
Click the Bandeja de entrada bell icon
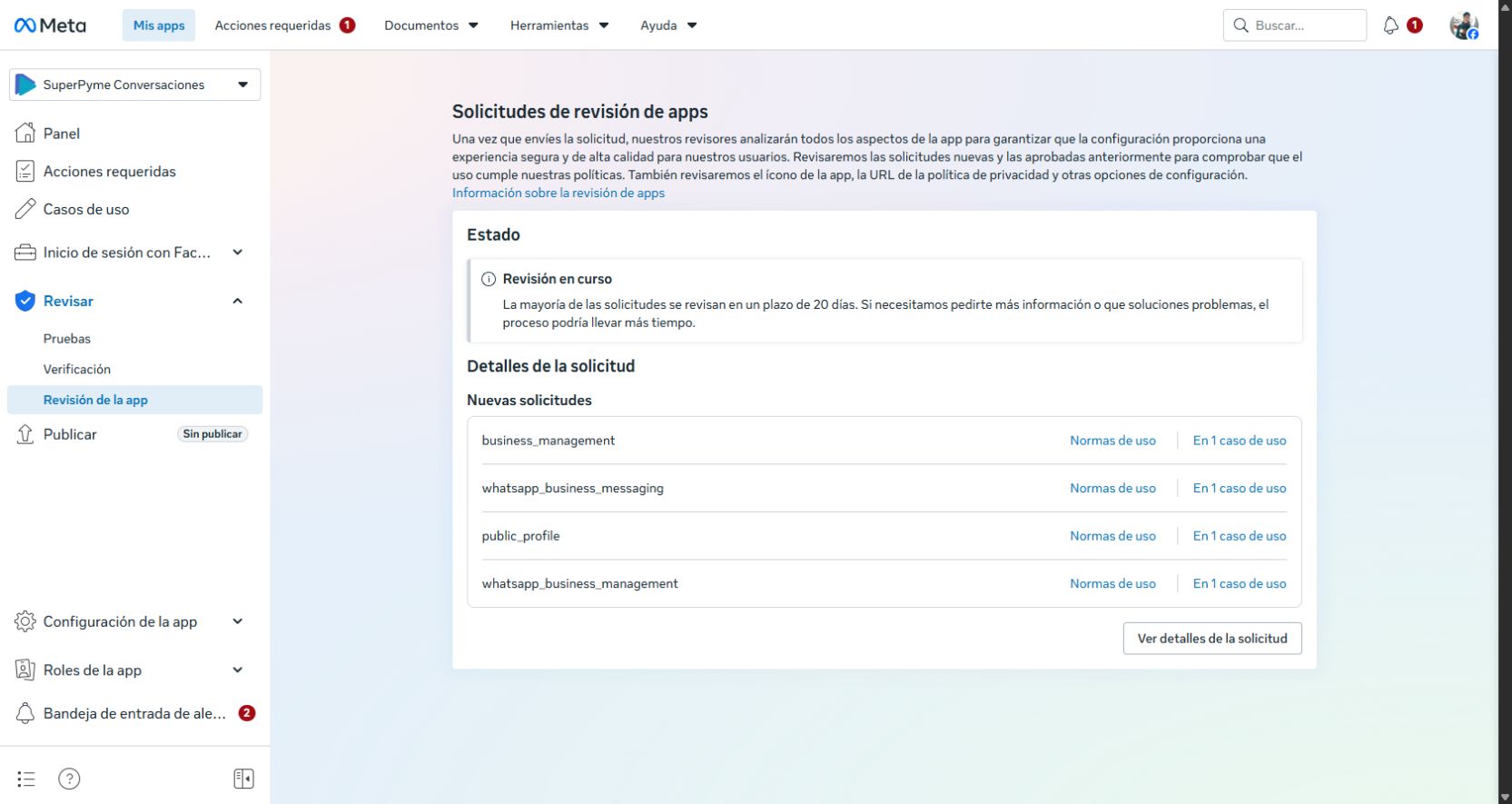click(25, 713)
